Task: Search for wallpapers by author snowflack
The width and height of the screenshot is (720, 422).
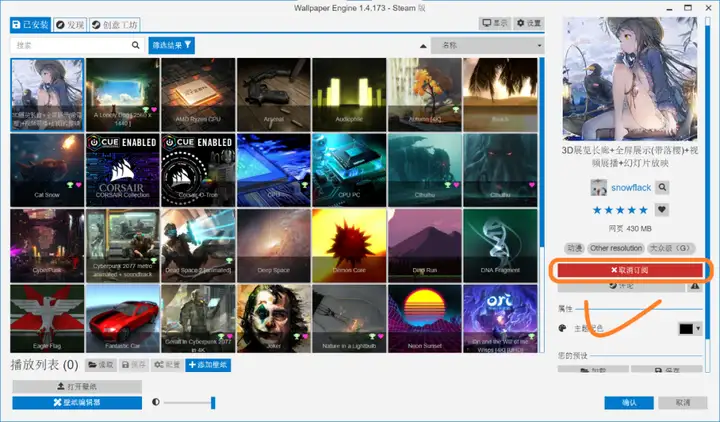Action: (x=662, y=187)
